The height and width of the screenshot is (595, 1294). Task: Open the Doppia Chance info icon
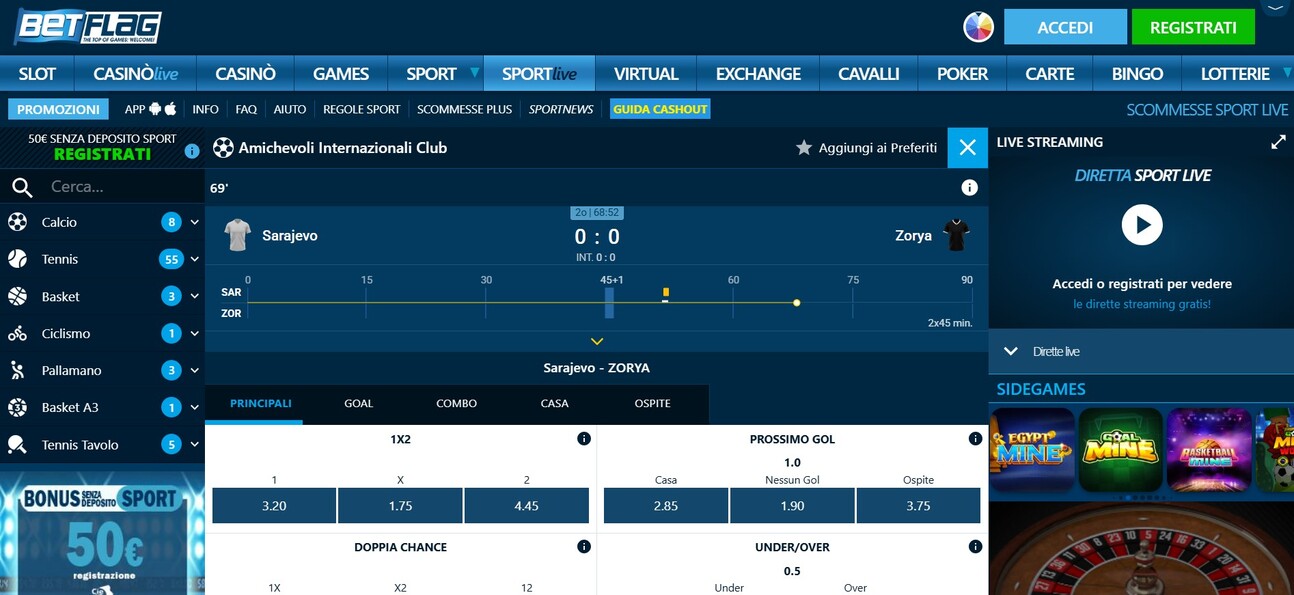click(x=584, y=547)
